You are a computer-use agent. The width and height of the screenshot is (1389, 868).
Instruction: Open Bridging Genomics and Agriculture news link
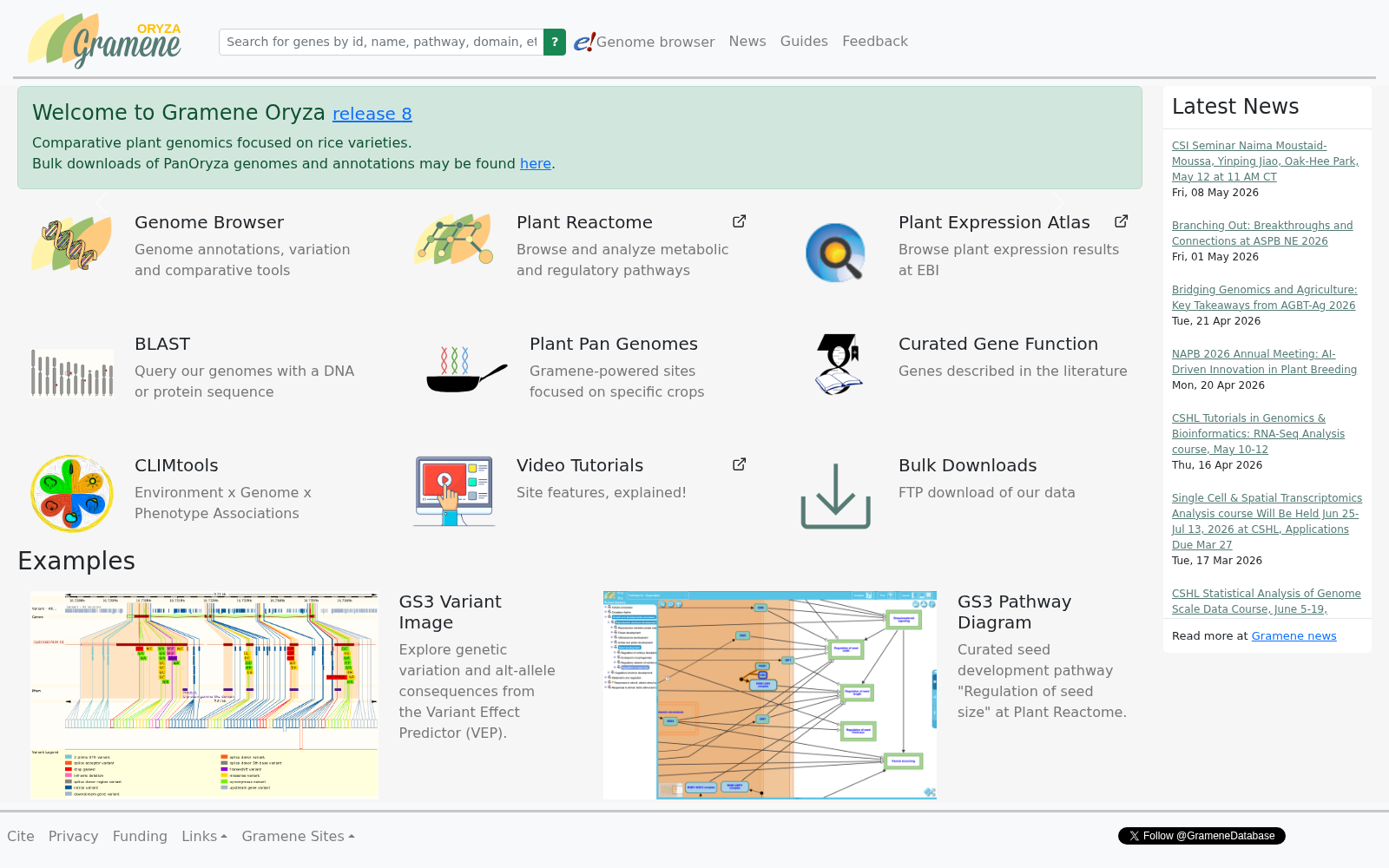[x=1264, y=298]
